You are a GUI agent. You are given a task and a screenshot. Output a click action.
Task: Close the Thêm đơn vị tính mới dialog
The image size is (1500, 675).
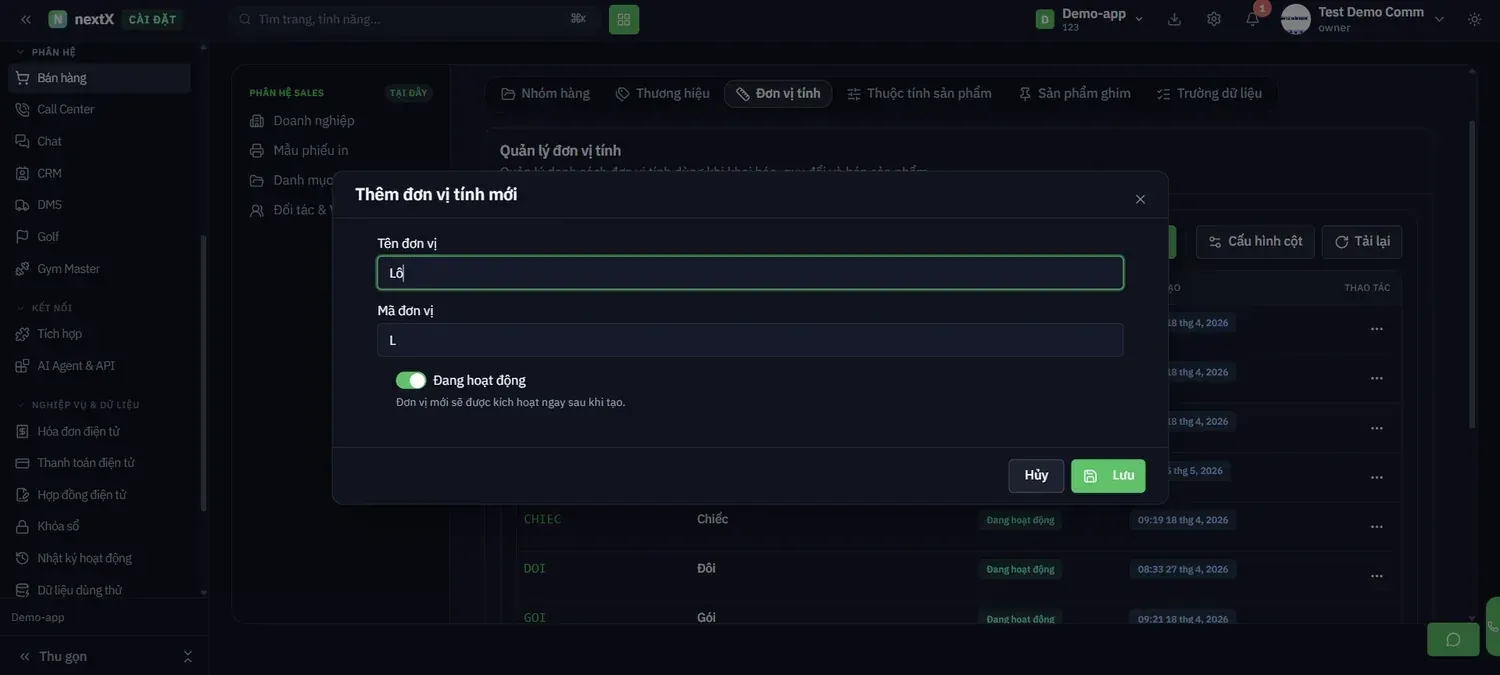[1140, 199]
